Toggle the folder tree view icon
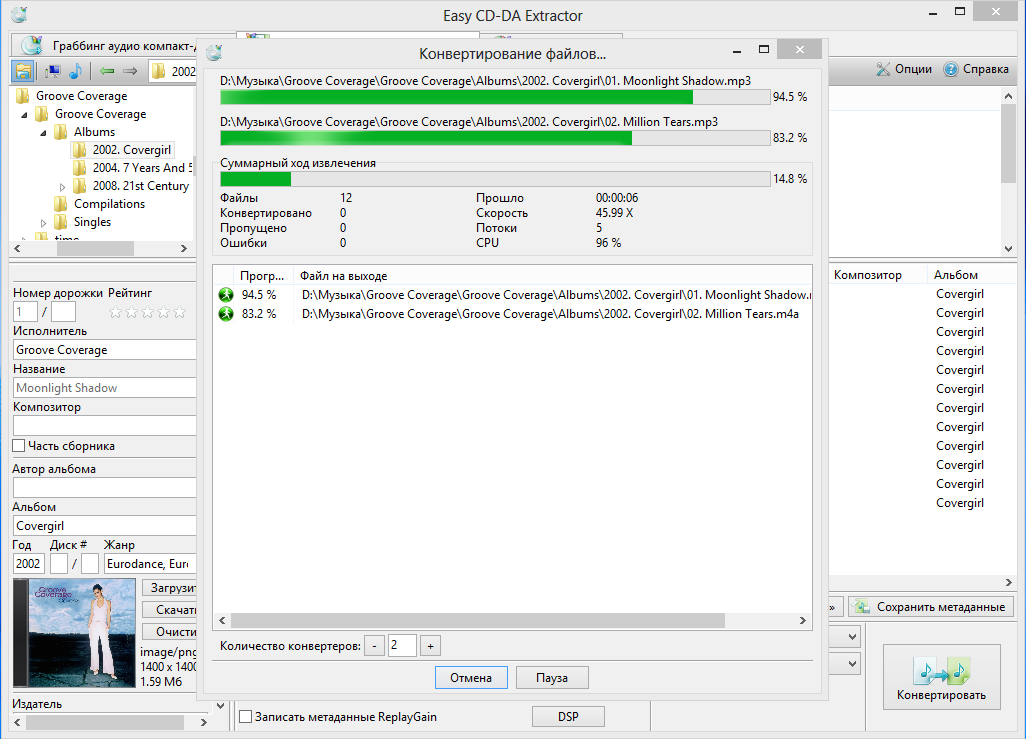Image resolution: width=1026 pixels, height=739 pixels. (x=23, y=71)
